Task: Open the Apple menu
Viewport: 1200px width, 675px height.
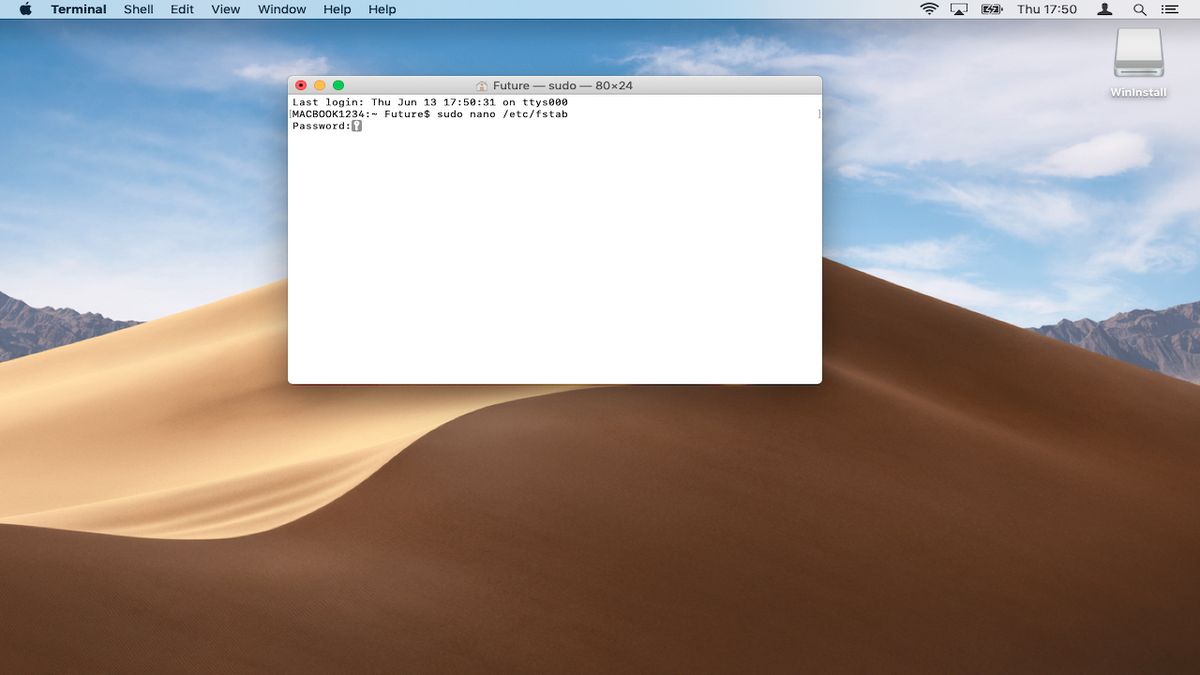Action: (x=24, y=9)
